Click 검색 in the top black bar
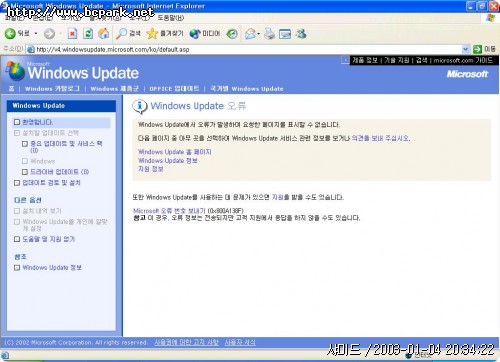 pos(421,60)
